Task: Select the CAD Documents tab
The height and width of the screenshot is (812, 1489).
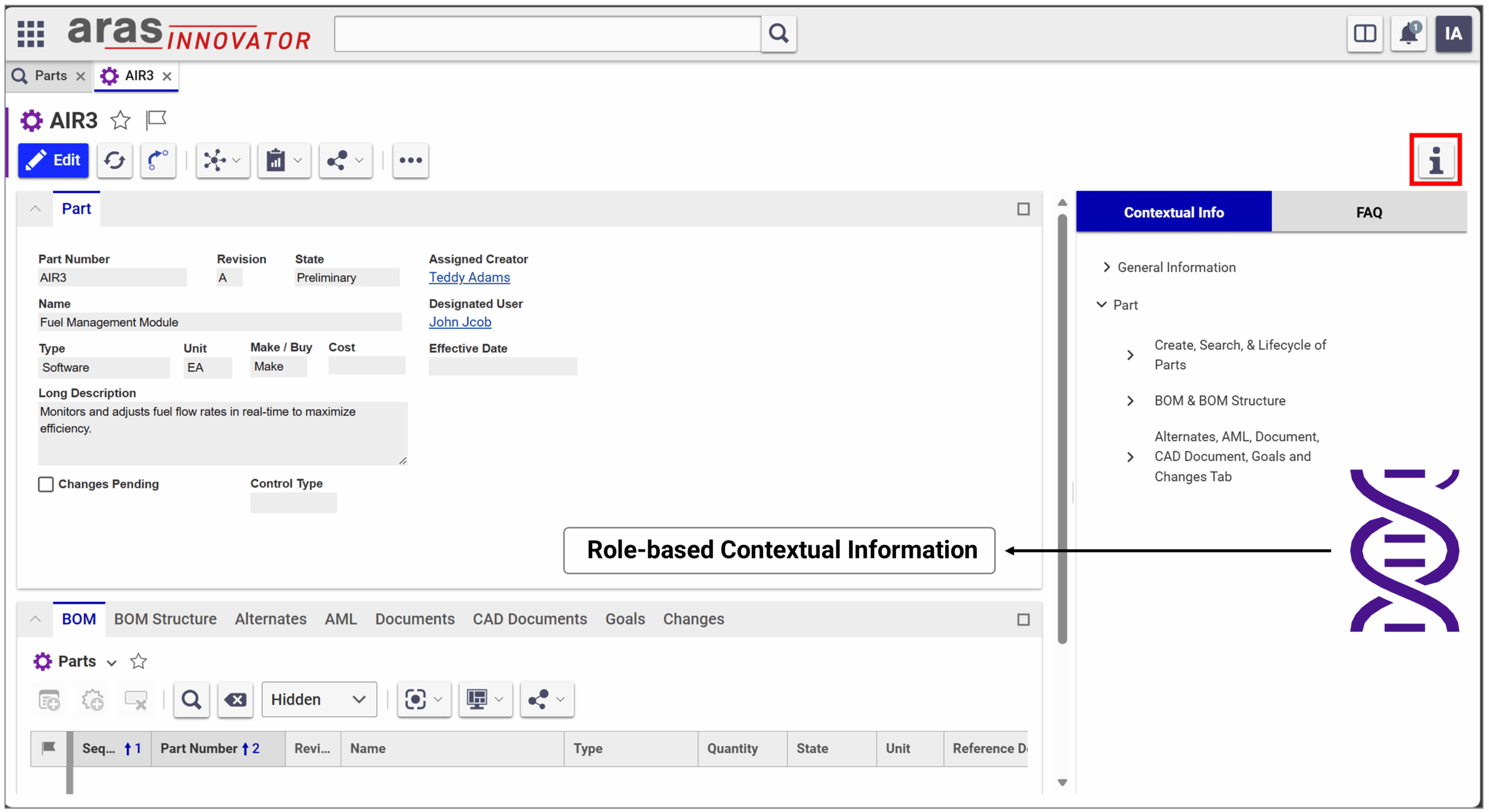Action: tap(530, 619)
